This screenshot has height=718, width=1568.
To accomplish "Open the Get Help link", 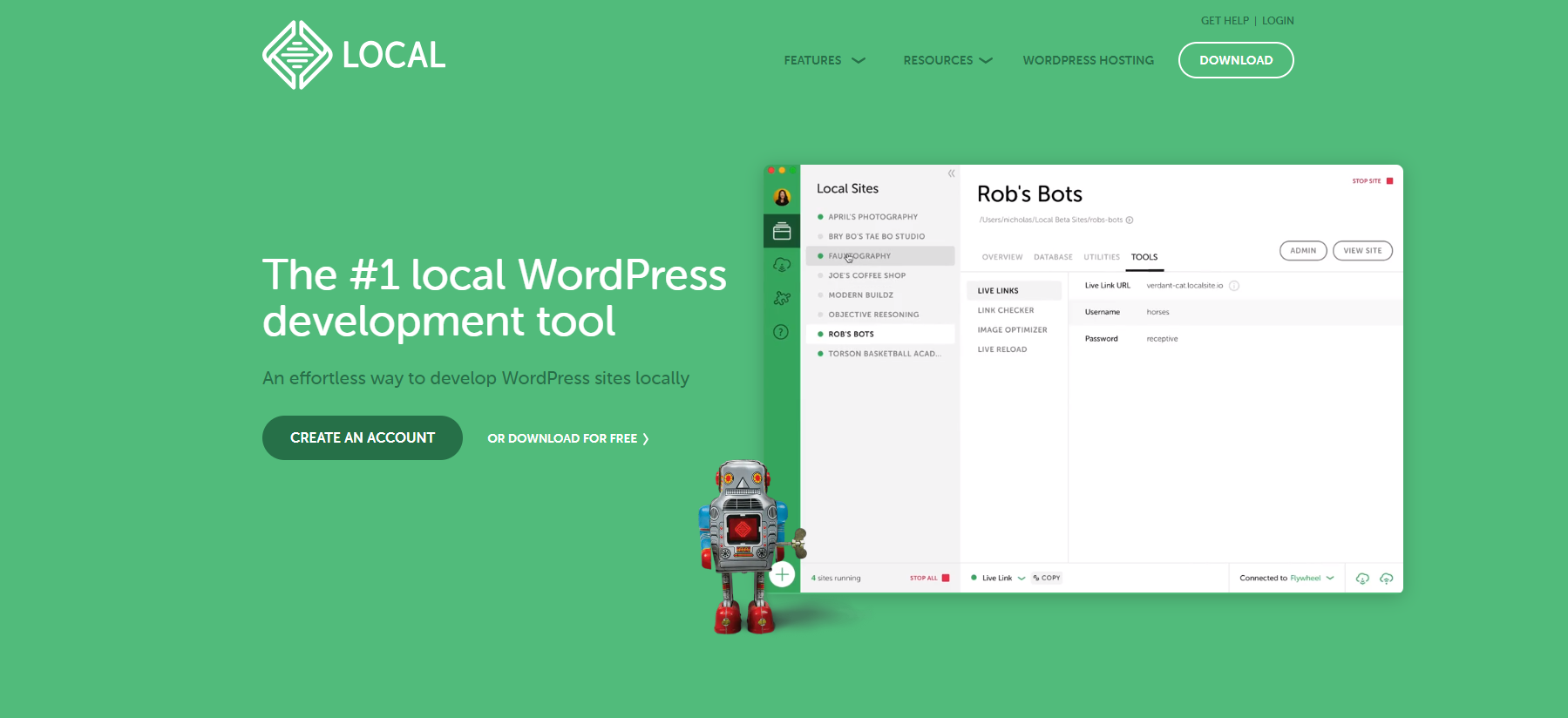I will pos(1225,21).
